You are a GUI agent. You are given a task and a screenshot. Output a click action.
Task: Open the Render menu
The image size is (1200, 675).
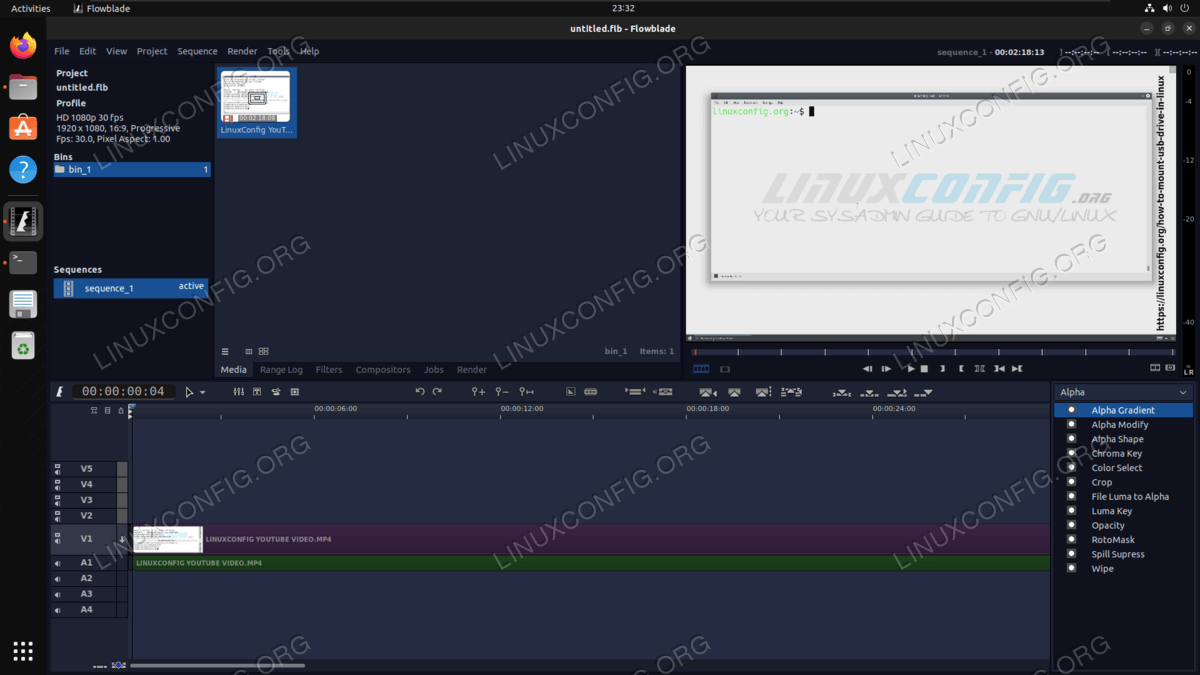point(242,51)
